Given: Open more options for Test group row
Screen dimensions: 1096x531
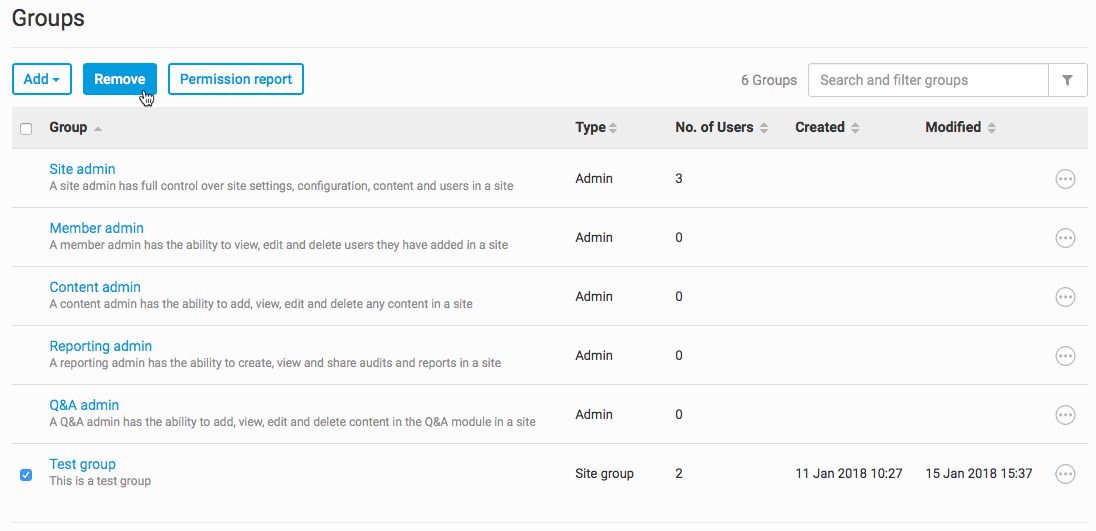Looking at the screenshot, I should click(x=1065, y=474).
